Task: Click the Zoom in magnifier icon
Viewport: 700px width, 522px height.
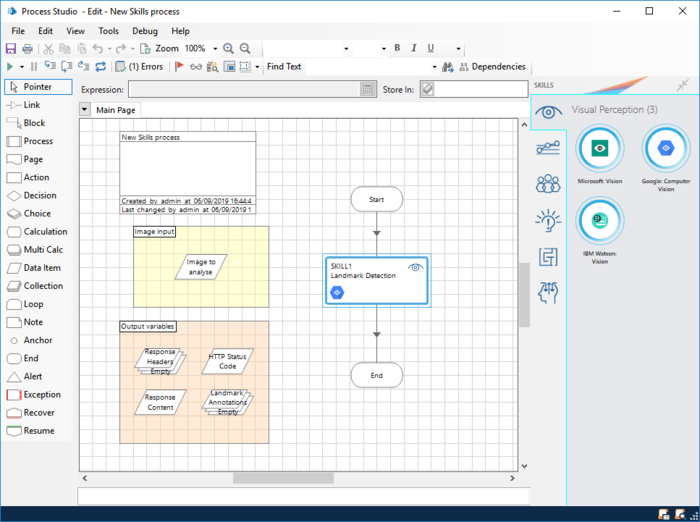Action: [228, 48]
